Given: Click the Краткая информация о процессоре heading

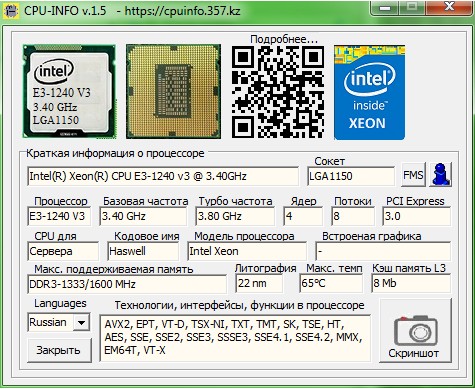Looking at the screenshot, I should pyautogui.click(x=115, y=153).
